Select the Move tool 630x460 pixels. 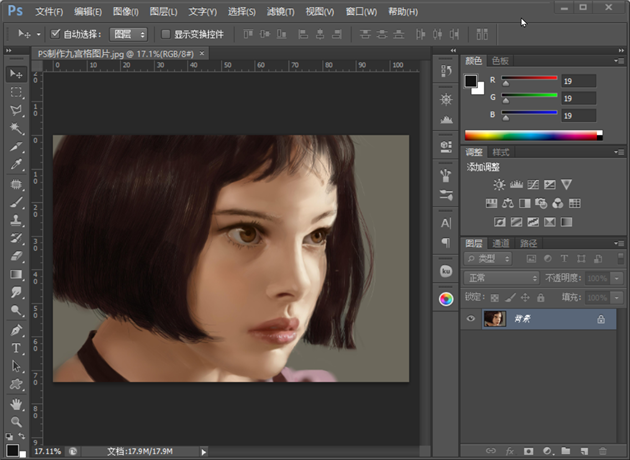point(16,74)
